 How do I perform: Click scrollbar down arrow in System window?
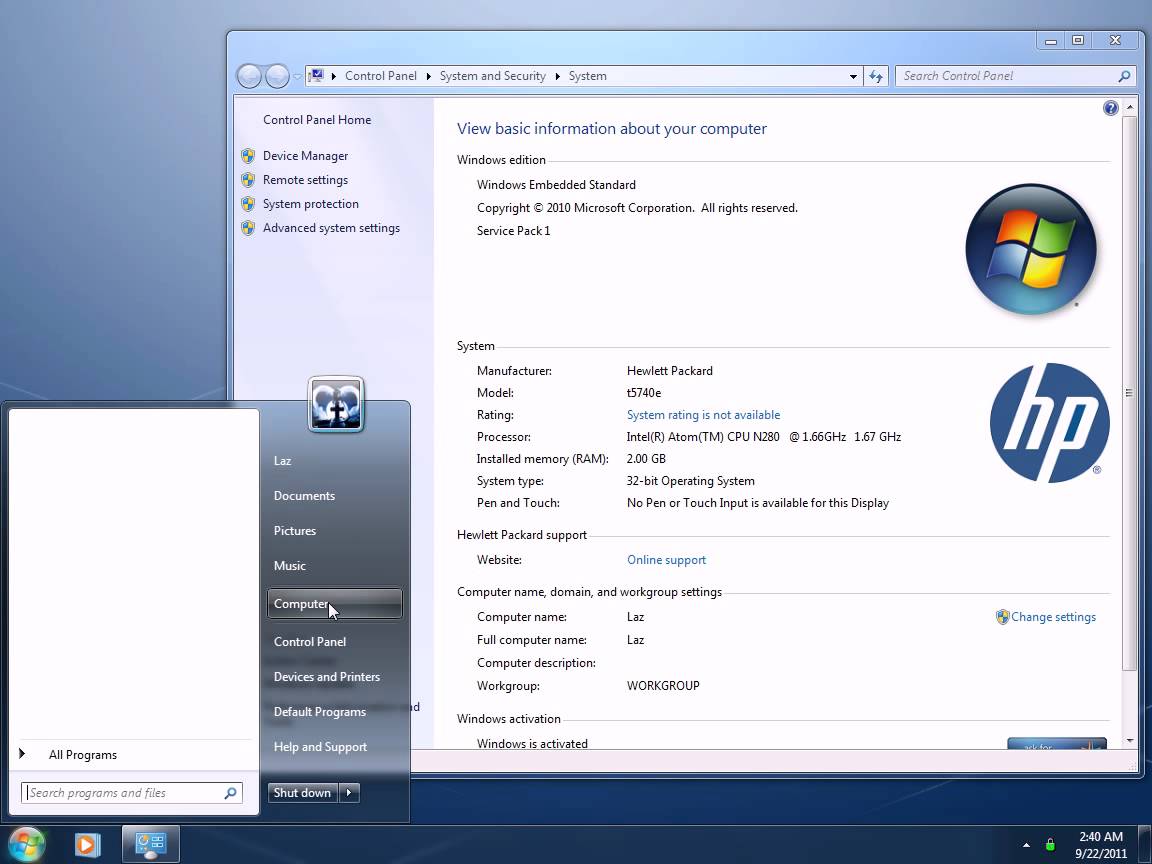click(x=1129, y=741)
